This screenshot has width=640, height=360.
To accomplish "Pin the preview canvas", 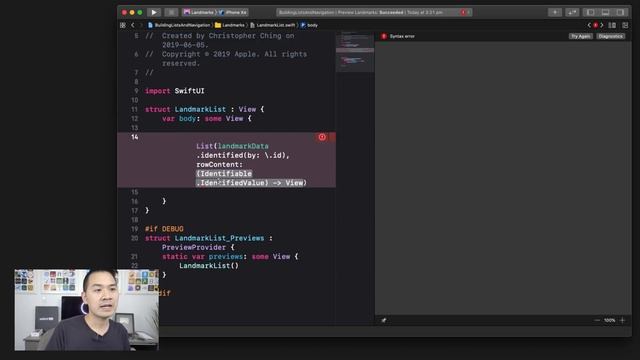I will tap(384, 320).
